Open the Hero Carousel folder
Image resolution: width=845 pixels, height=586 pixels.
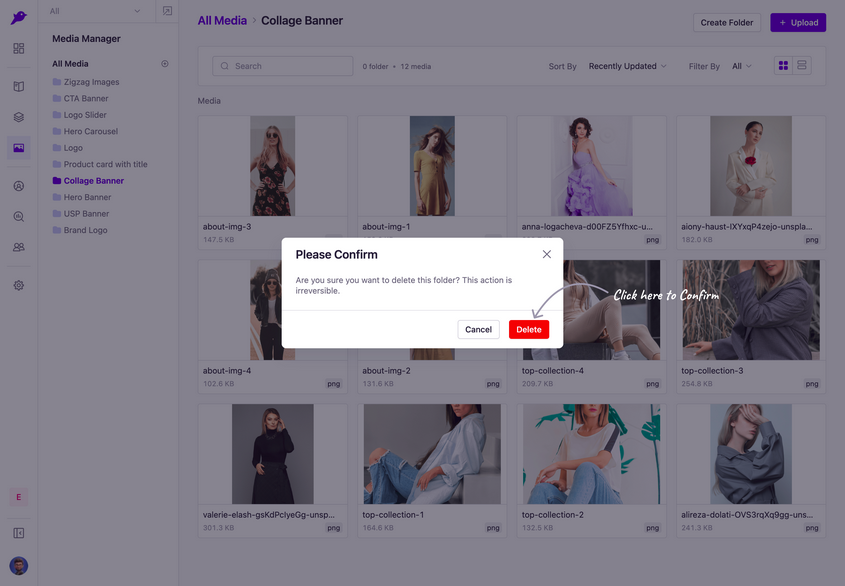click(85, 132)
